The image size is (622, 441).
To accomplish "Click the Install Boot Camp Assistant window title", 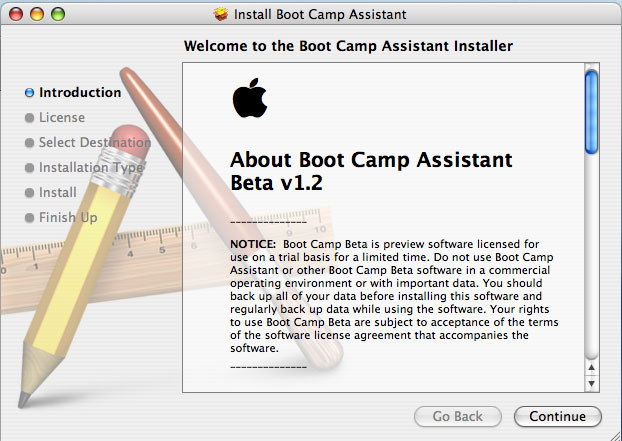I will pyautogui.click(x=320, y=14).
